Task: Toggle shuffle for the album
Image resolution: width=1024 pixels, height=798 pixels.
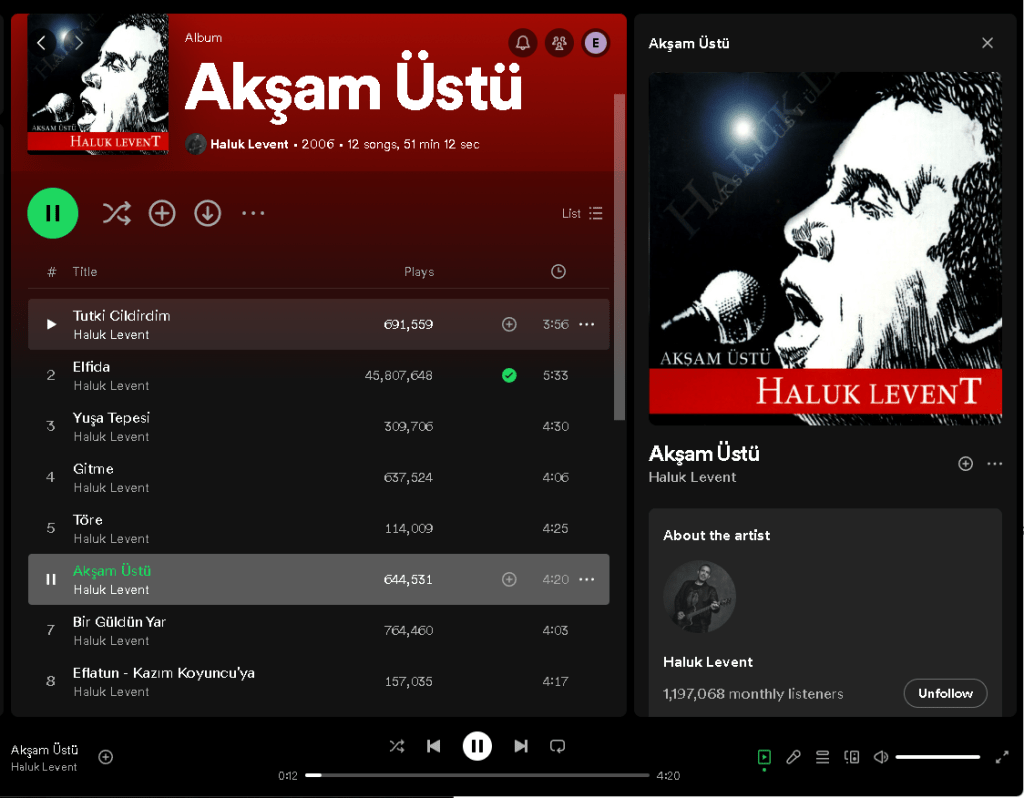Action: point(116,214)
